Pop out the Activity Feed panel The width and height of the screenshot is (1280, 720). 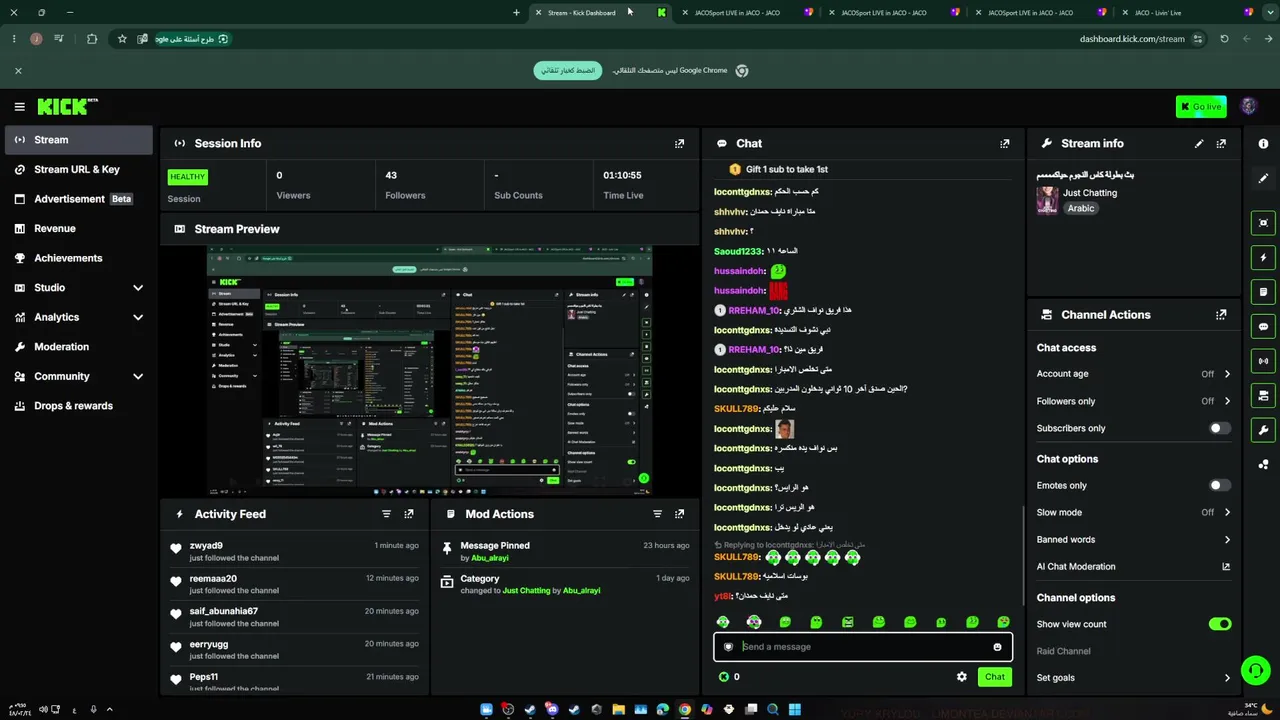point(409,514)
